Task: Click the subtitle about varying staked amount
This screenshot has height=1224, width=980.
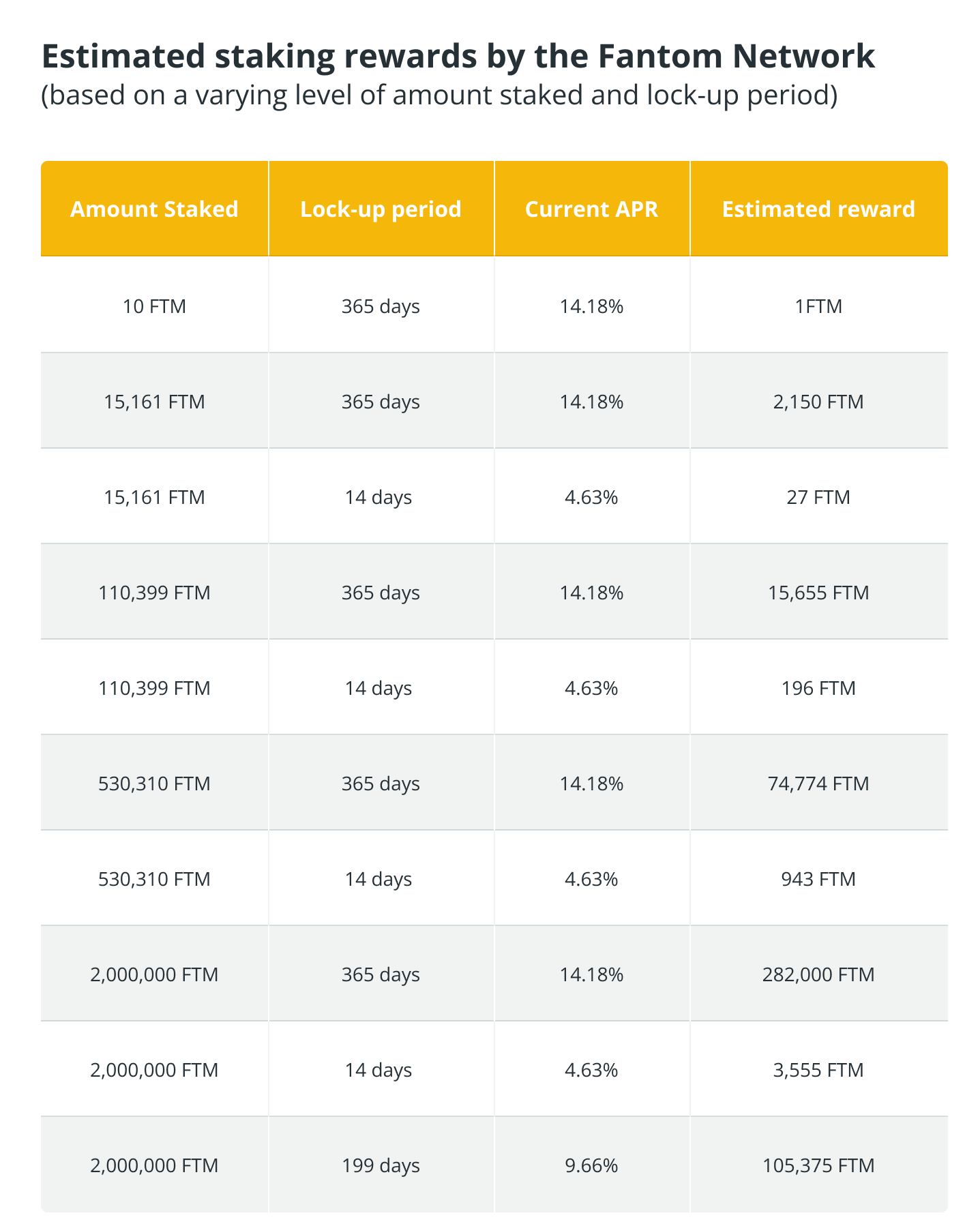Action: (439, 95)
